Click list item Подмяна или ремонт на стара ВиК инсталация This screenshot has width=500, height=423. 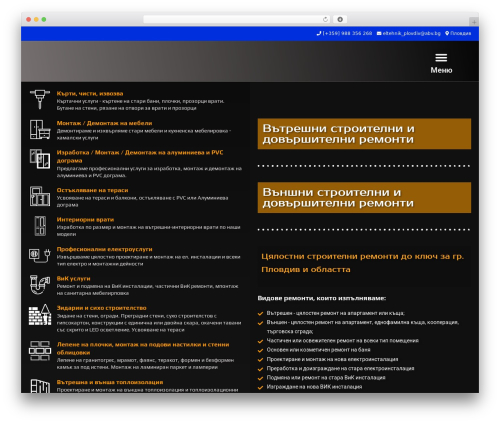point(326,377)
